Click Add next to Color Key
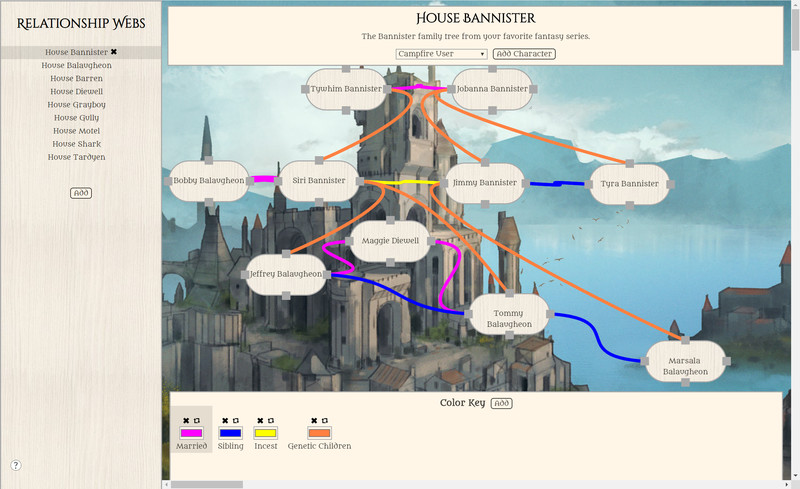Image resolution: width=800 pixels, height=489 pixels. pos(502,403)
